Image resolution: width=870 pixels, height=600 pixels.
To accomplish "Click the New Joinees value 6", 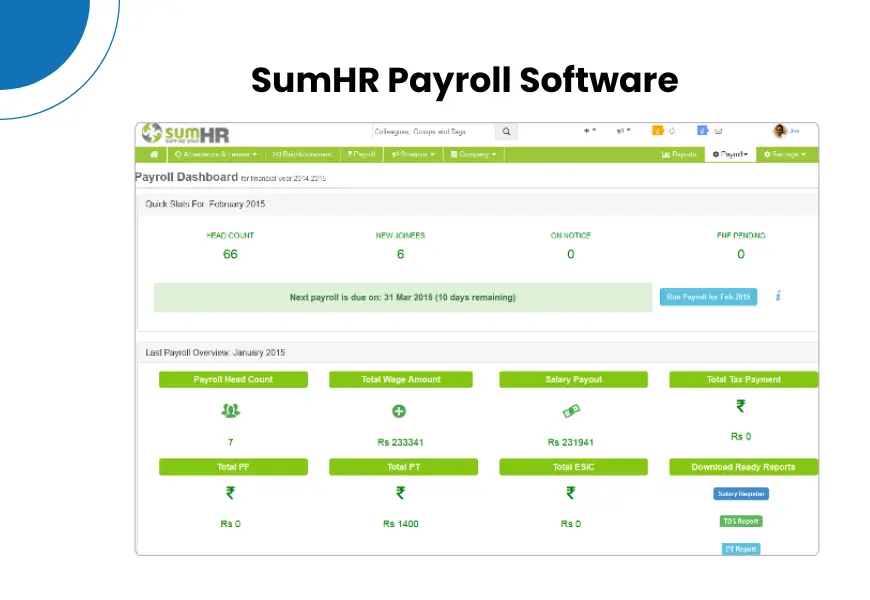I will pyautogui.click(x=401, y=254).
